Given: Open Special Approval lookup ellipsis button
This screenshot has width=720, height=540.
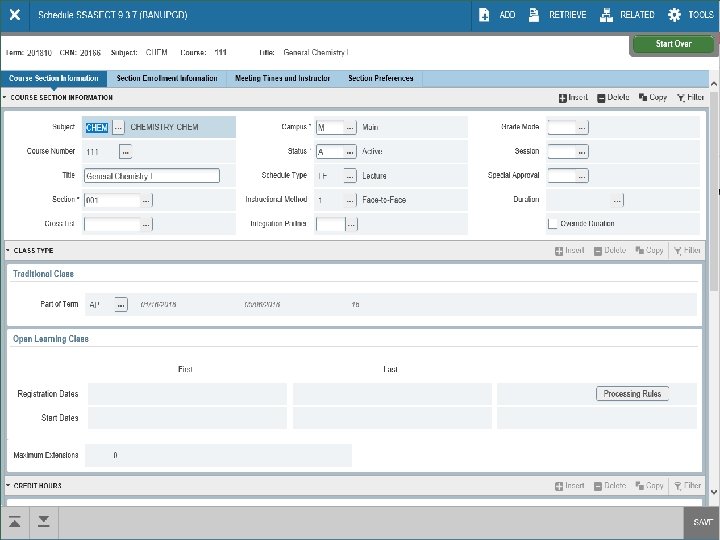Looking at the screenshot, I should 582,176.
